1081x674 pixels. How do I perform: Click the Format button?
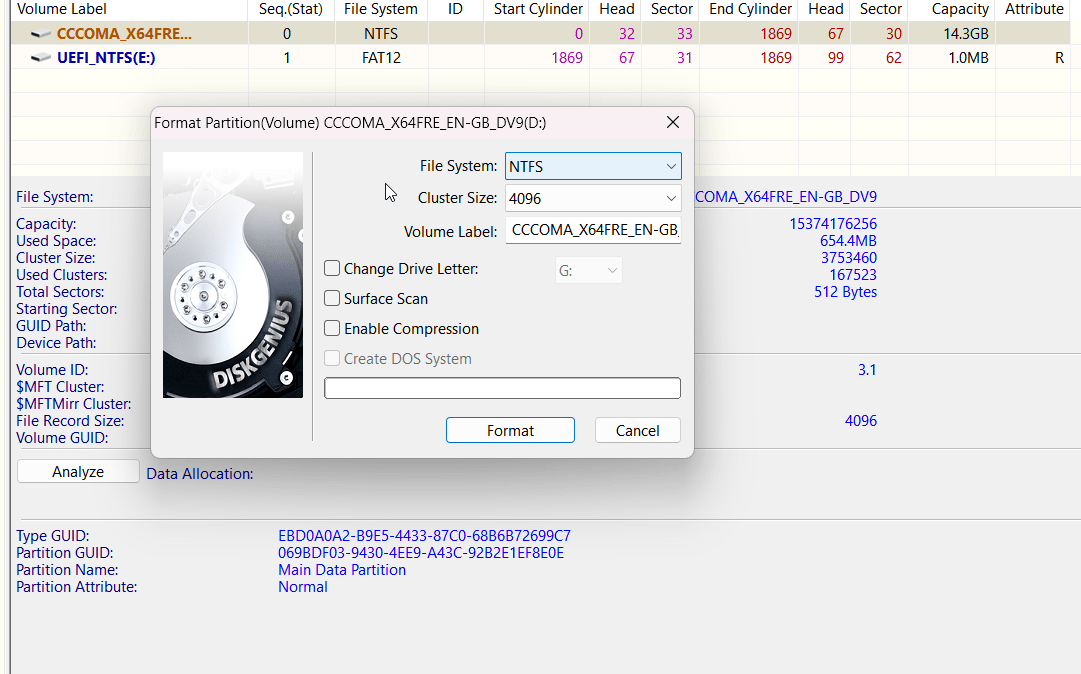pos(510,431)
